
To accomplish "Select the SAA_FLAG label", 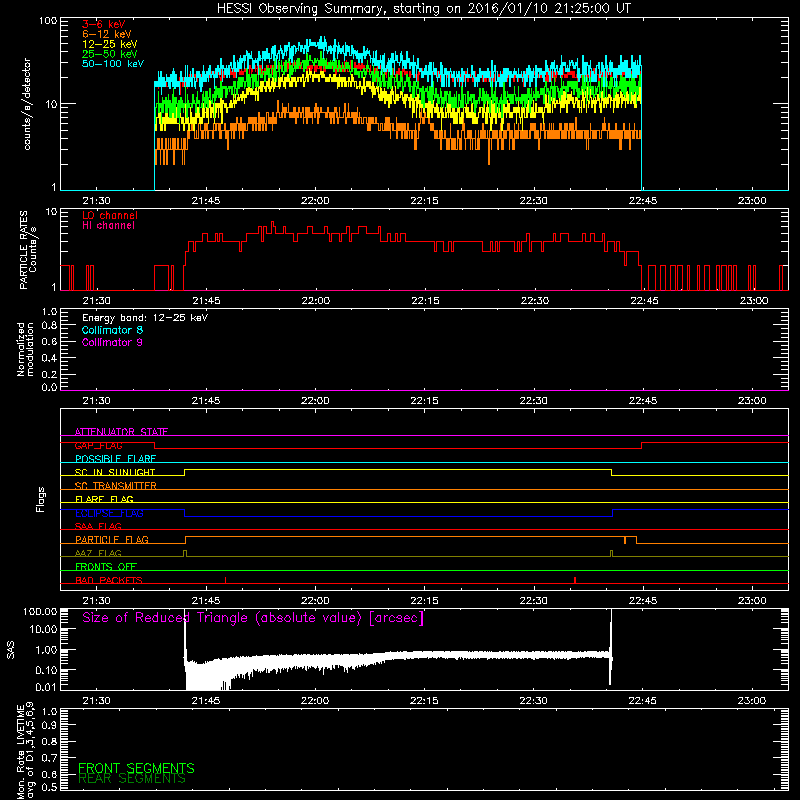I will 98,527.
